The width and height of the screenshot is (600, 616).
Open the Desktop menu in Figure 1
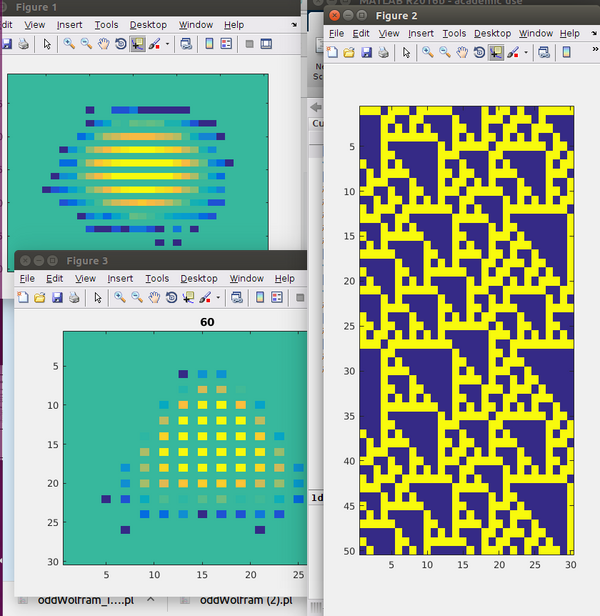(148, 25)
